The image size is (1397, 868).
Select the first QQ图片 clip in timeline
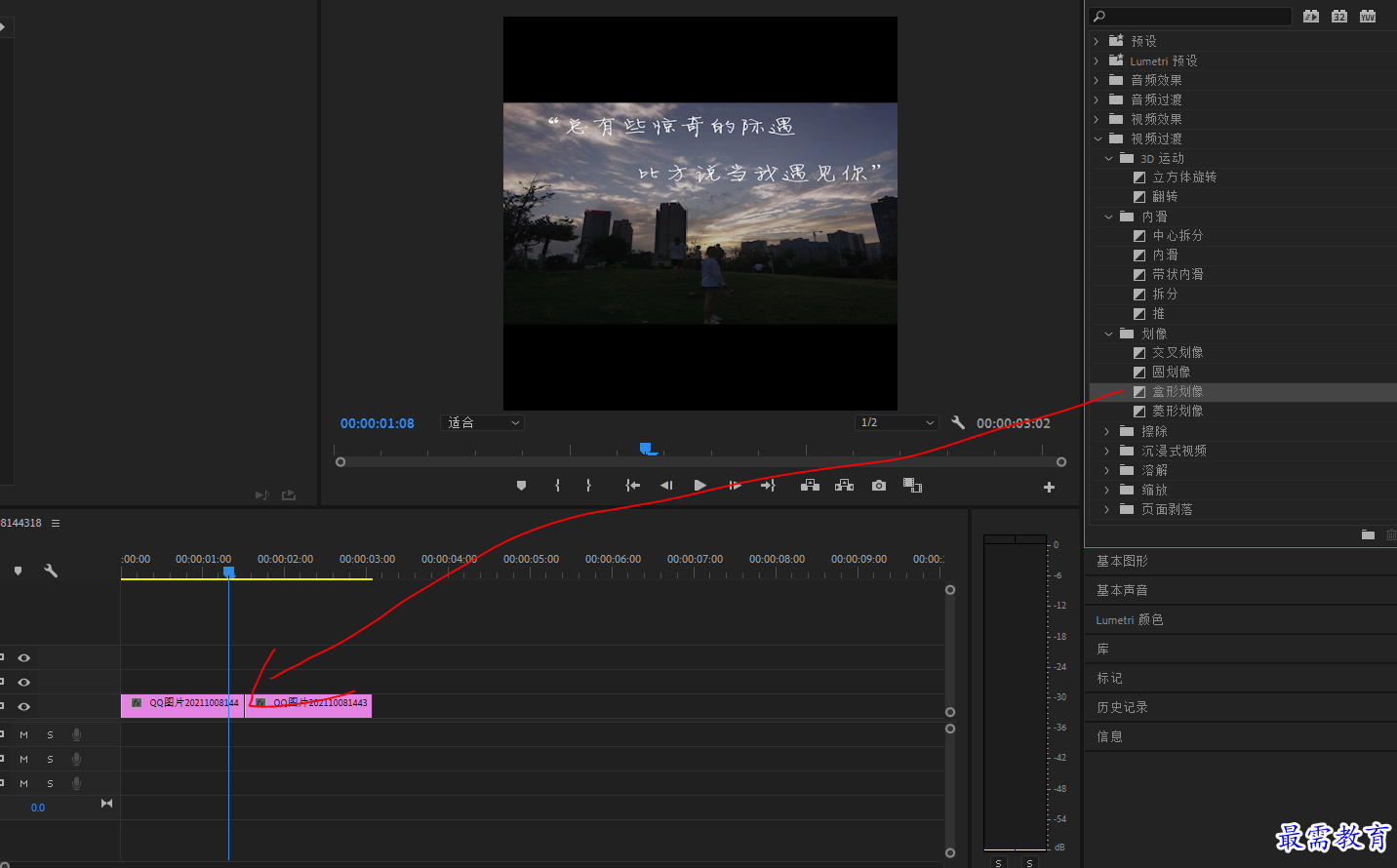pos(182,705)
